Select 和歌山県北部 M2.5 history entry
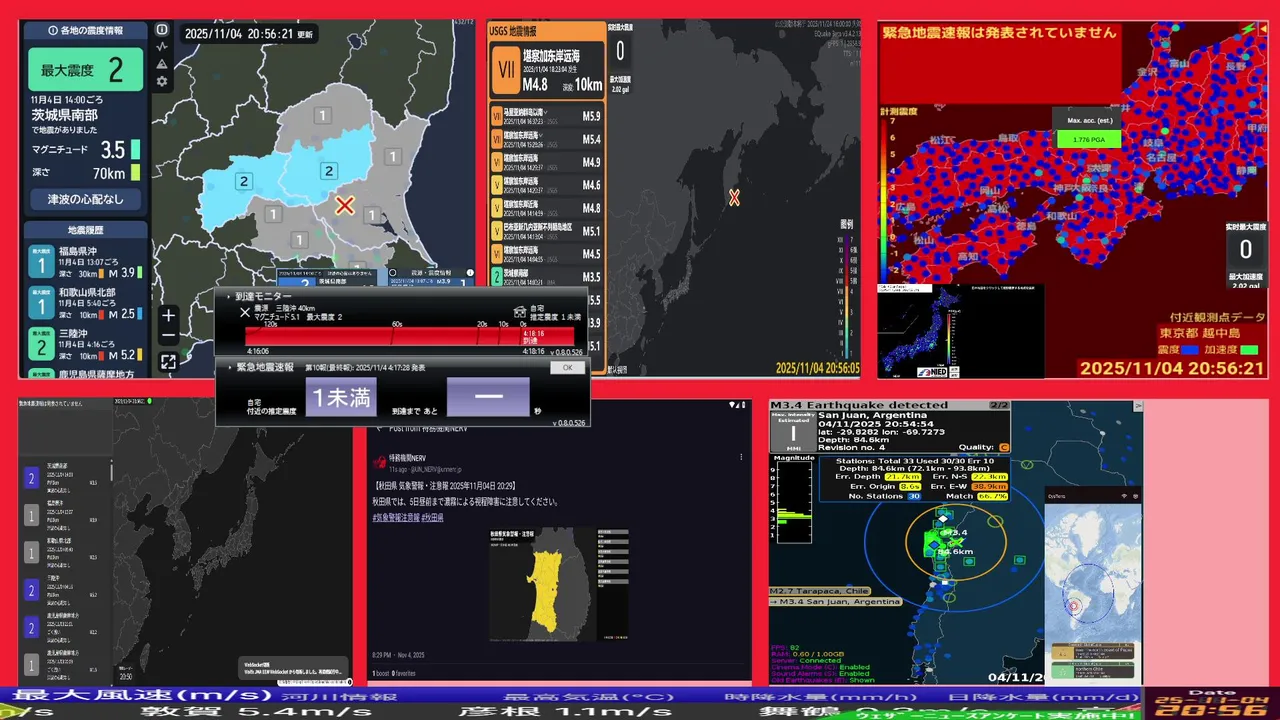Viewport: 1280px width, 720px height. 85,304
